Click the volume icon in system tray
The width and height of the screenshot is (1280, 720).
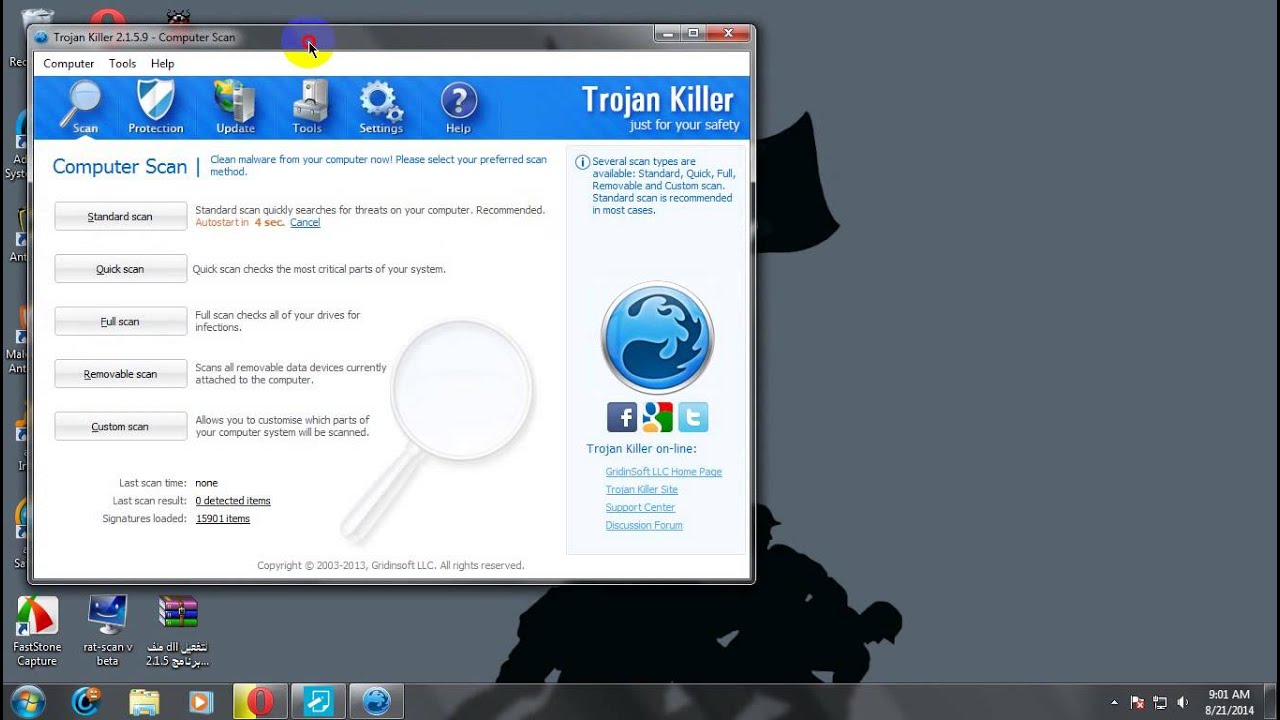coord(1183,702)
